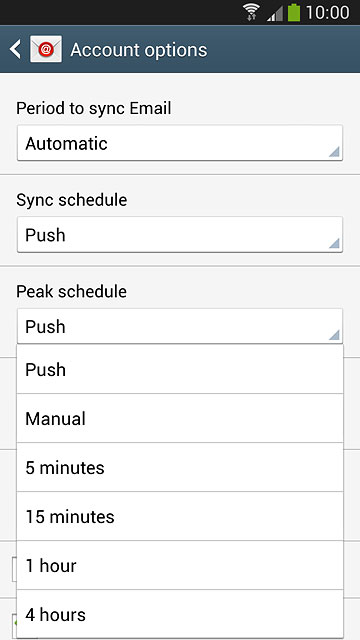This screenshot has height=640, width=360.
Task: Choose the 5 minutes option
Action: [x=180, y=467]
